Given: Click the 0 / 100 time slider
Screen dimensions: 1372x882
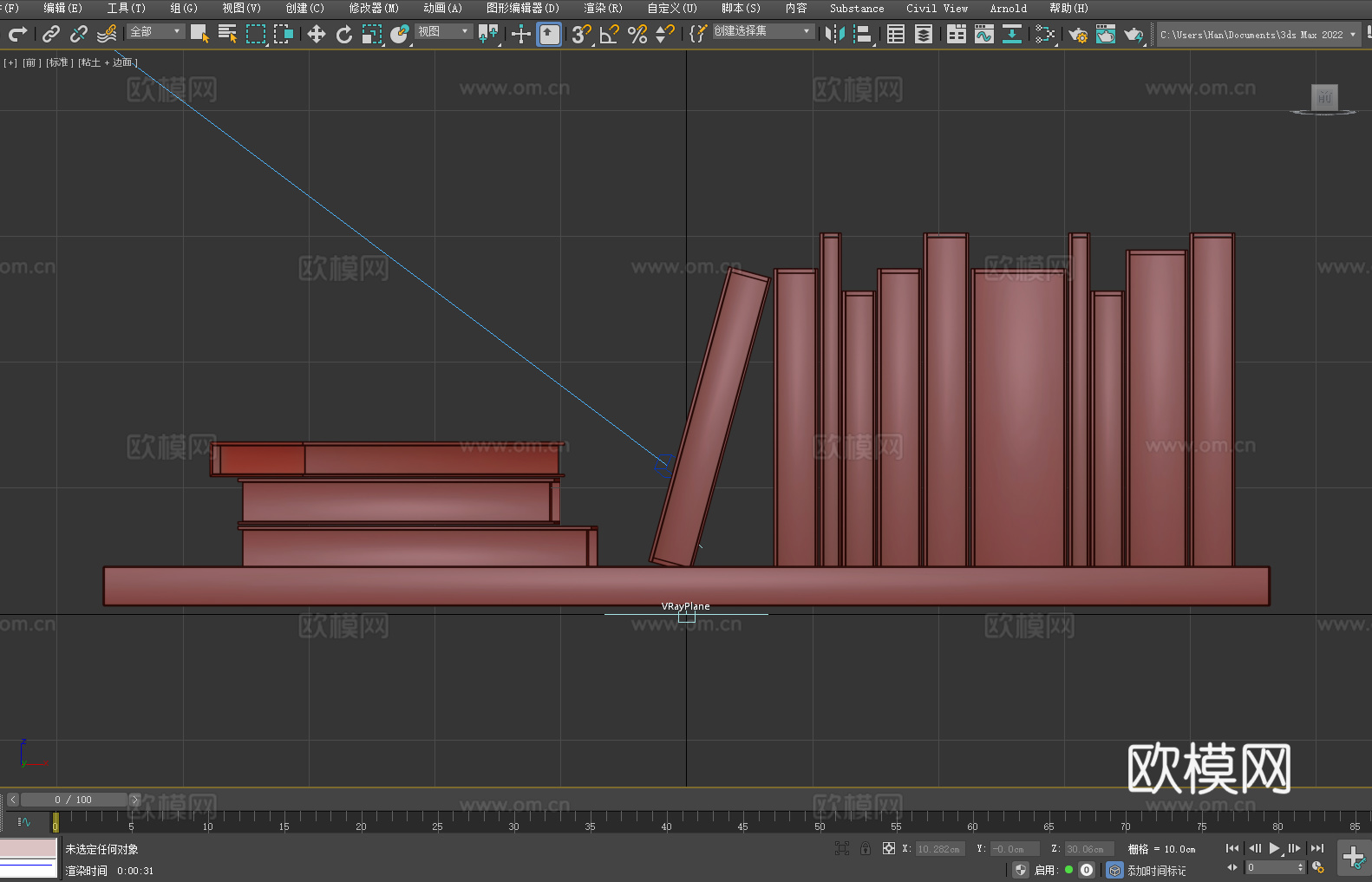Looking at the screenshot, I should click(x=74, y=800).
